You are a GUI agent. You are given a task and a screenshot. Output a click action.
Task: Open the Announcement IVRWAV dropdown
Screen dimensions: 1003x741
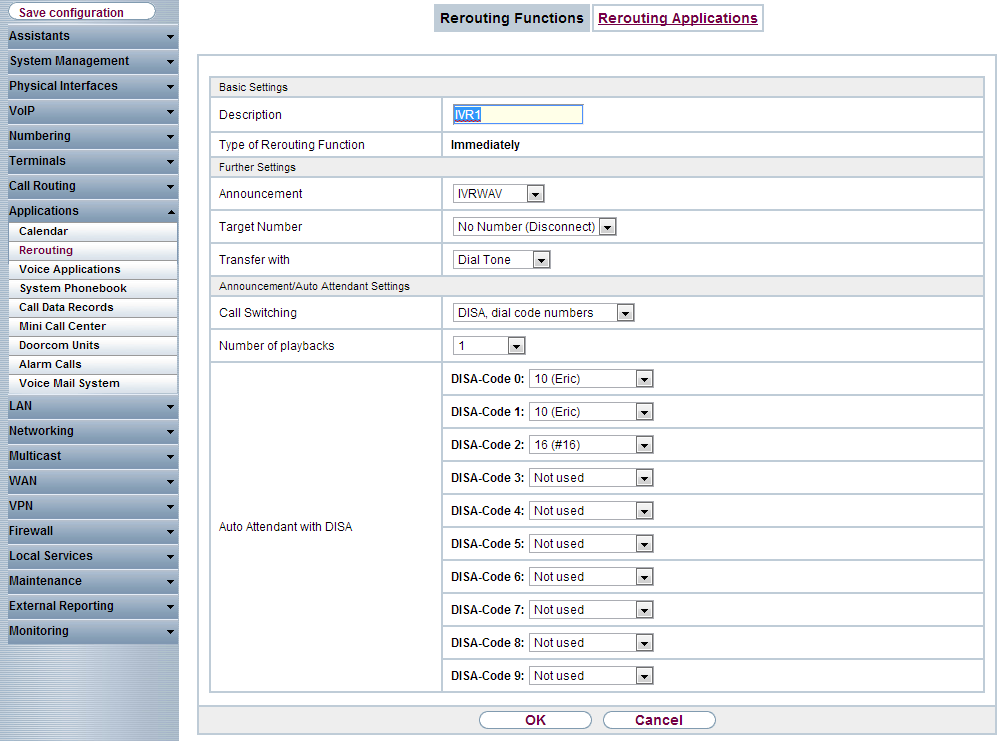(498, 194)
